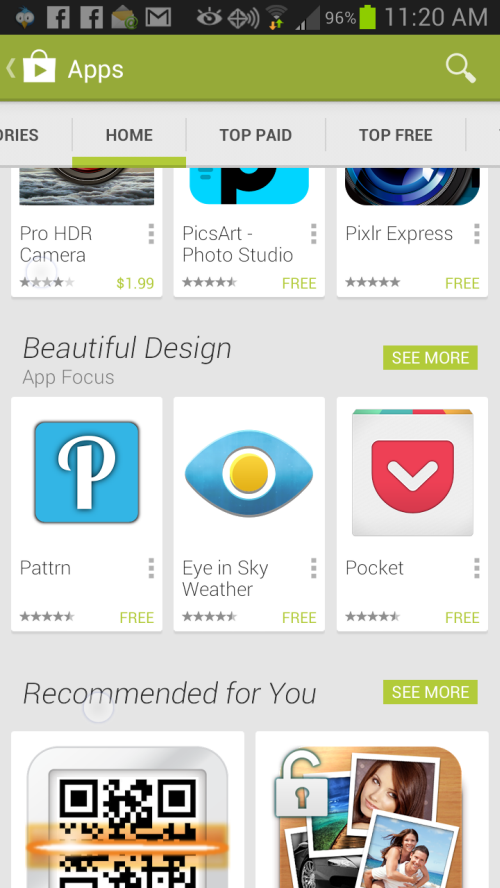Open the Eye in Sky Weather icon
The height and width of the screenshot is (888, 500).
[x=249, y=473]
